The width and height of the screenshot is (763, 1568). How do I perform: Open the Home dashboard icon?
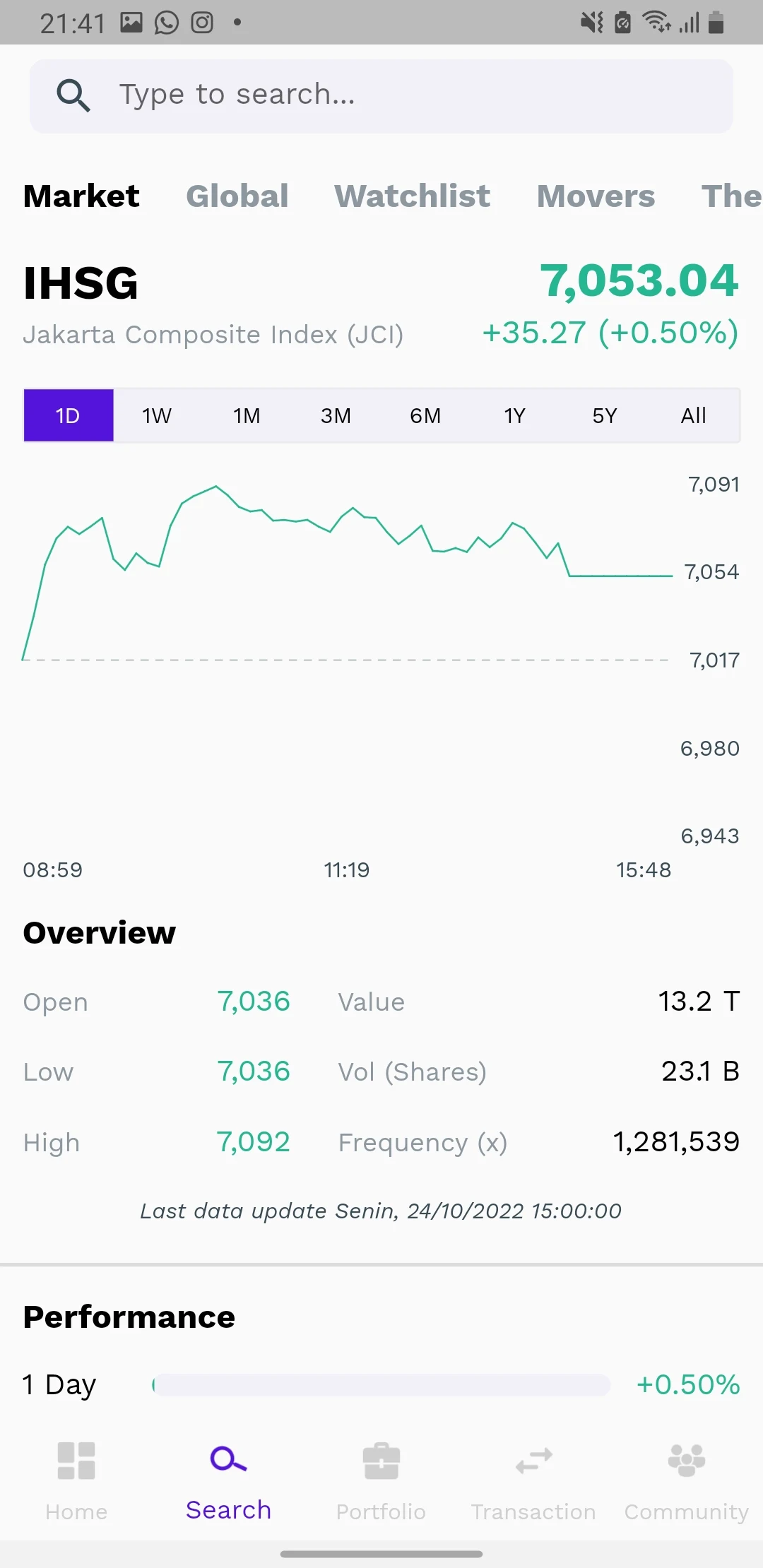76,1461
